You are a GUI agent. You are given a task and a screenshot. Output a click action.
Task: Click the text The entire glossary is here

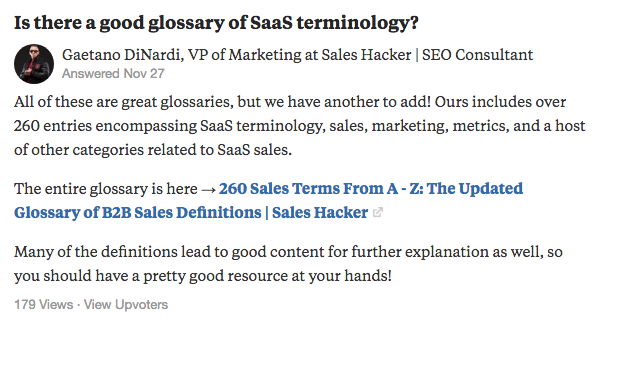tap(106, 189)
